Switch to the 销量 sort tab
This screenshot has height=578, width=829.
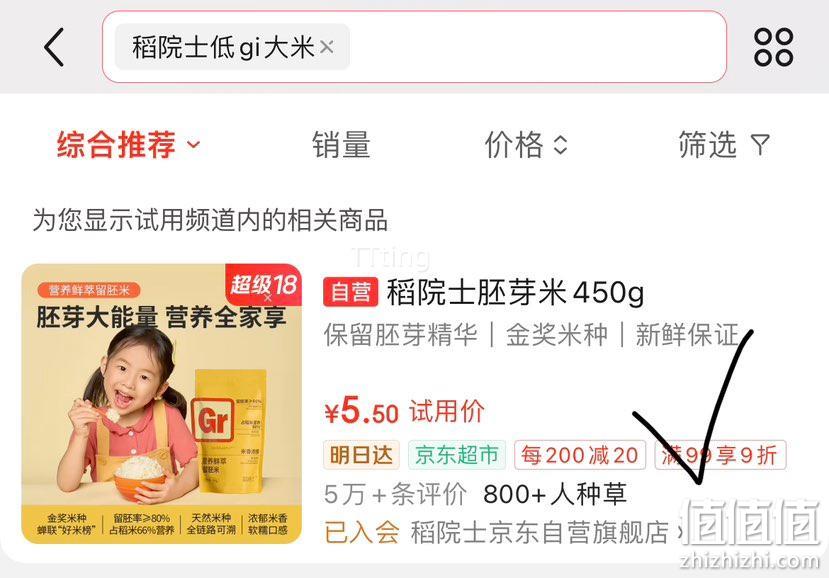341,144
